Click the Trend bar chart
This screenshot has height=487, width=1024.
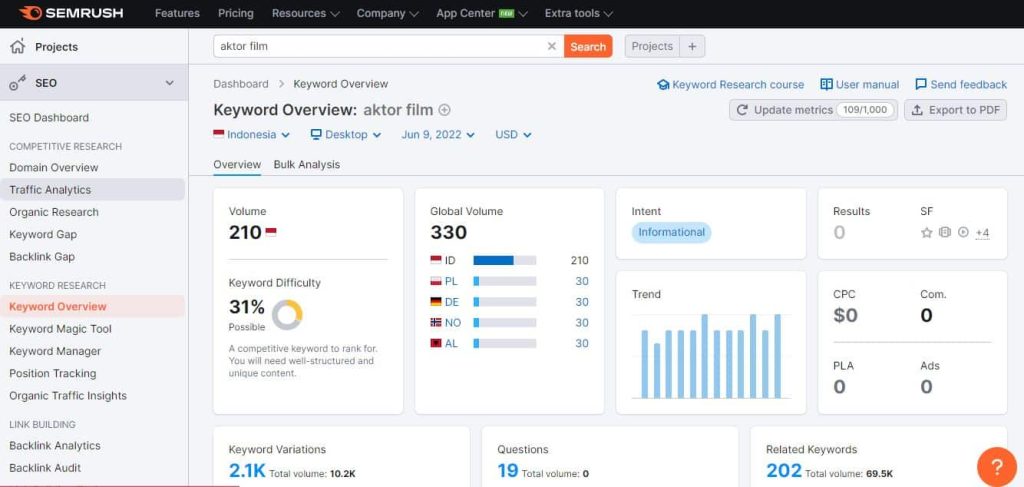click(711, 356)
